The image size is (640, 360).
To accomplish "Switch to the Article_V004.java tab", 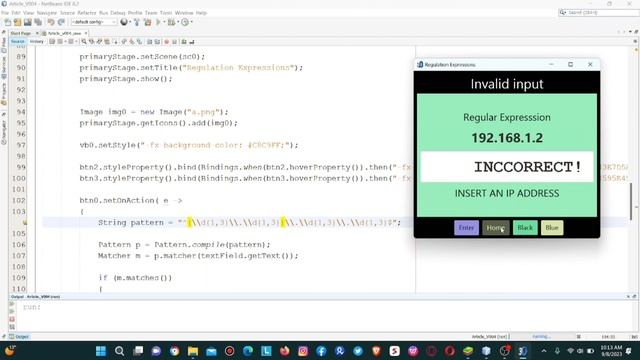I will [64, 33].
